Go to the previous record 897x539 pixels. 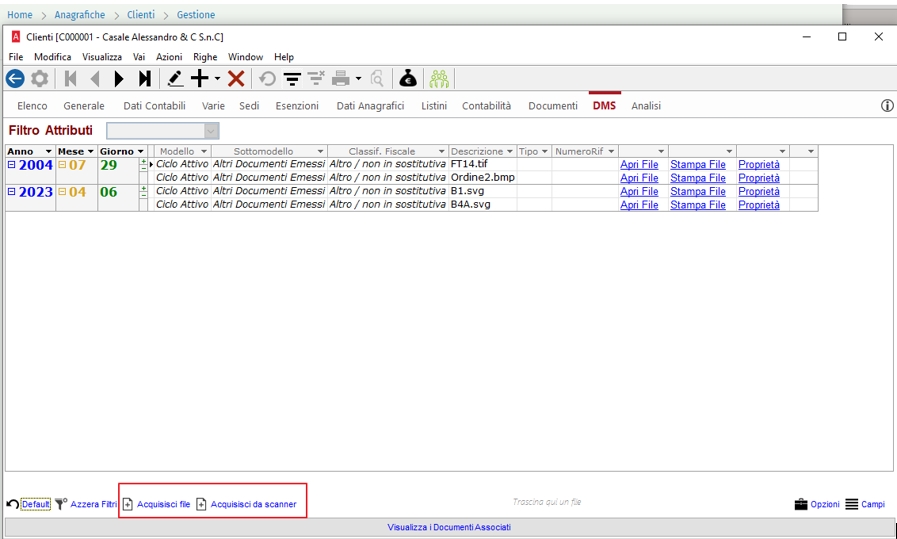(x=95, y=78)
